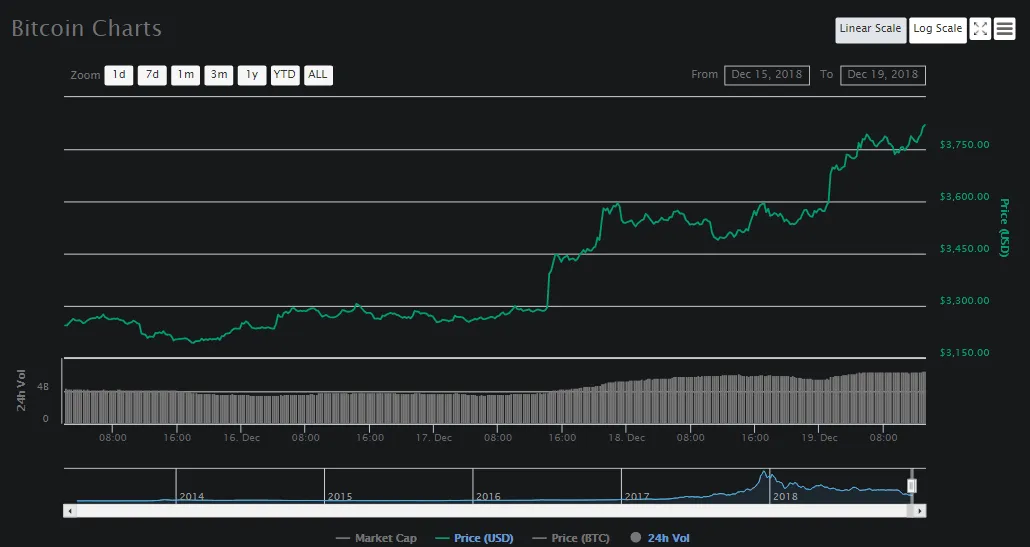
Task: Set zoom range to 1y
Action: pyautogui.click(x=252, y=75)
